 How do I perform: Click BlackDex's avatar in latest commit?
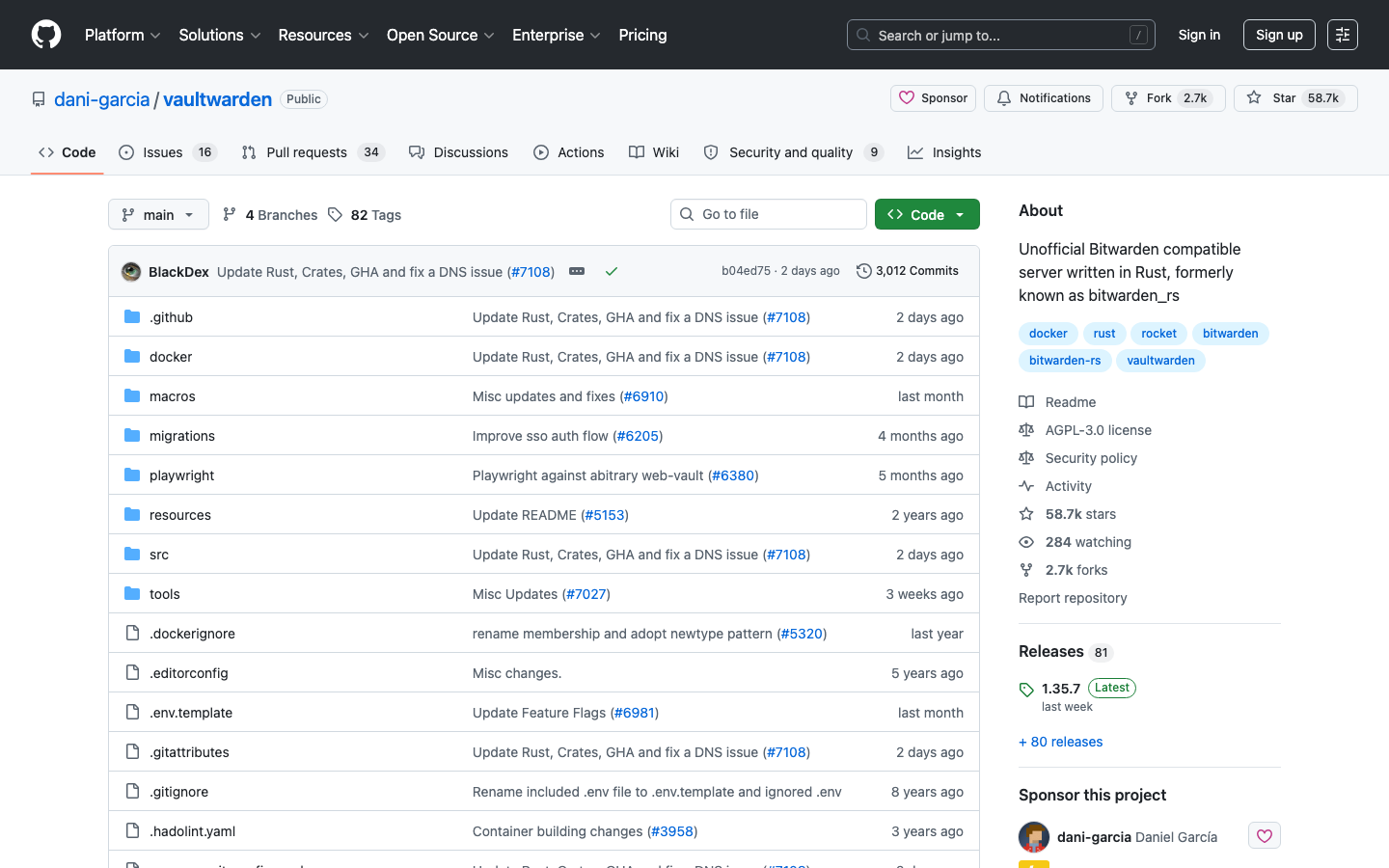point(131,272)
